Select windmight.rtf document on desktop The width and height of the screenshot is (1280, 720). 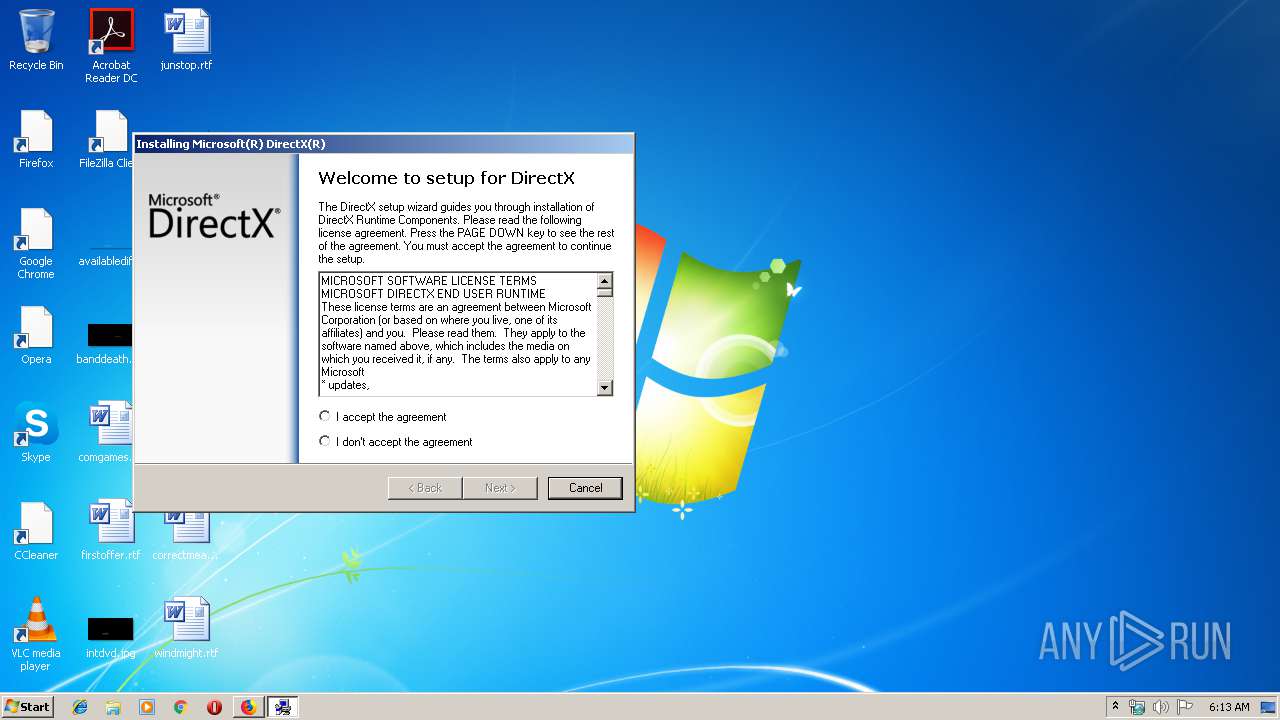tap(187, 629)
